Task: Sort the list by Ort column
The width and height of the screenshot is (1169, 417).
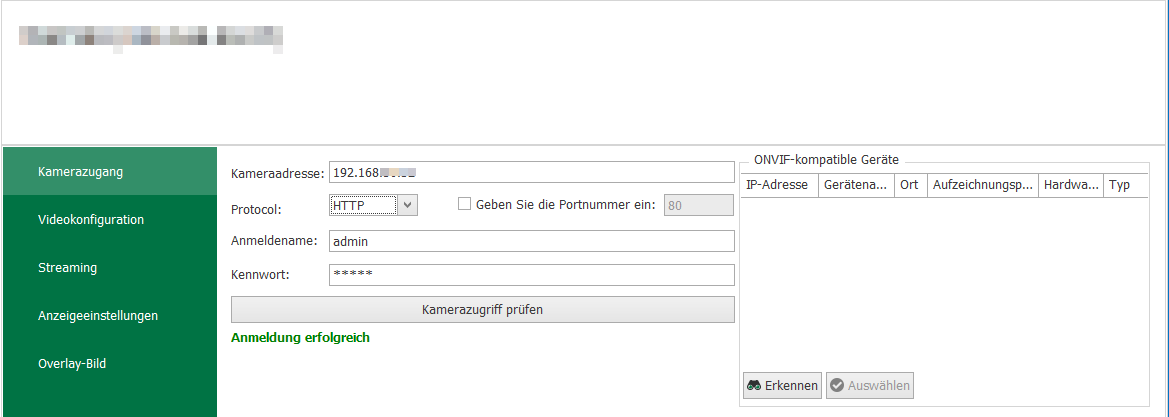Action: coord(909,186)
